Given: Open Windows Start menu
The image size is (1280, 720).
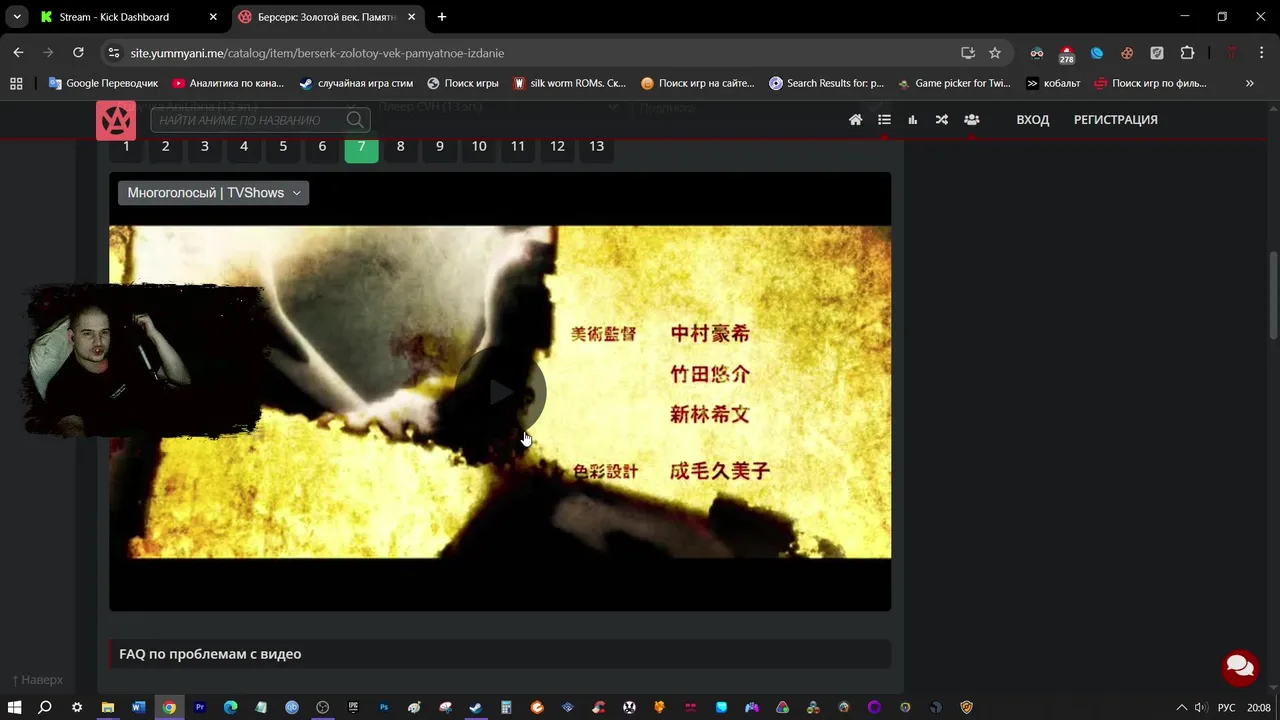Looking at the screenshot, I should pos(14,708).
